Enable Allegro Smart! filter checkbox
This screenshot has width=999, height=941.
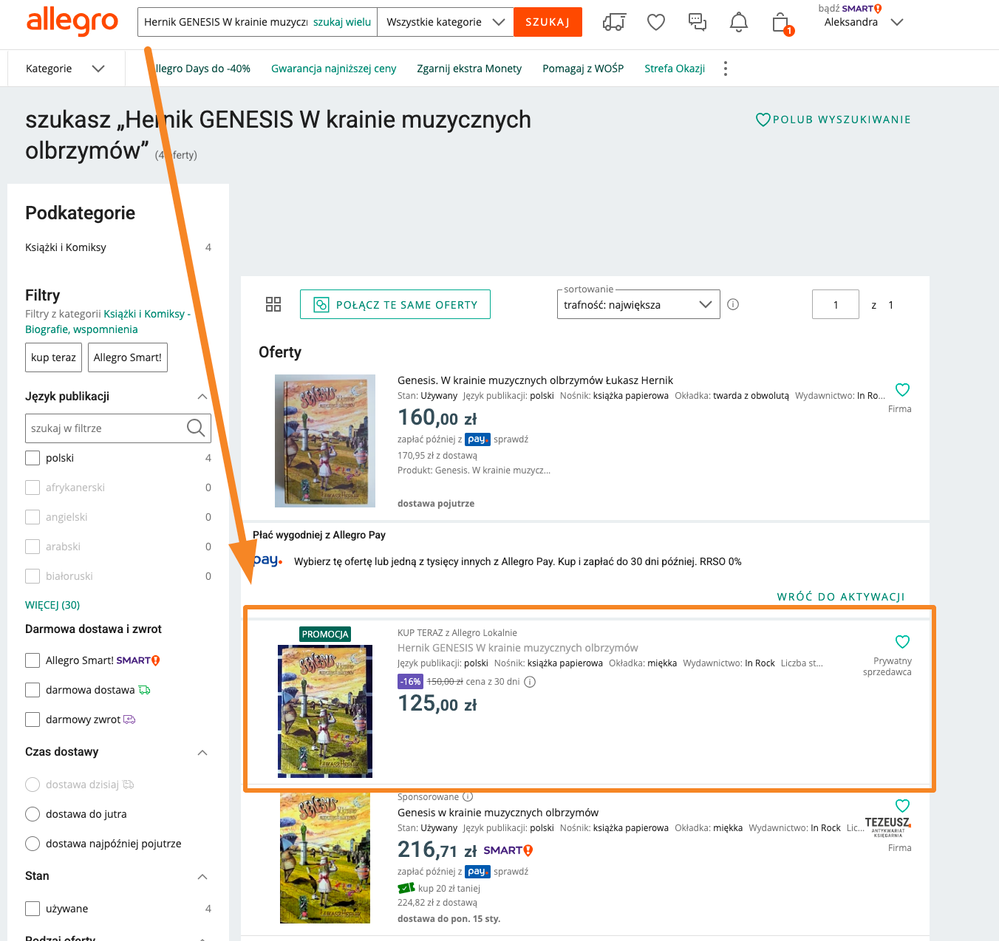[32, 660]
